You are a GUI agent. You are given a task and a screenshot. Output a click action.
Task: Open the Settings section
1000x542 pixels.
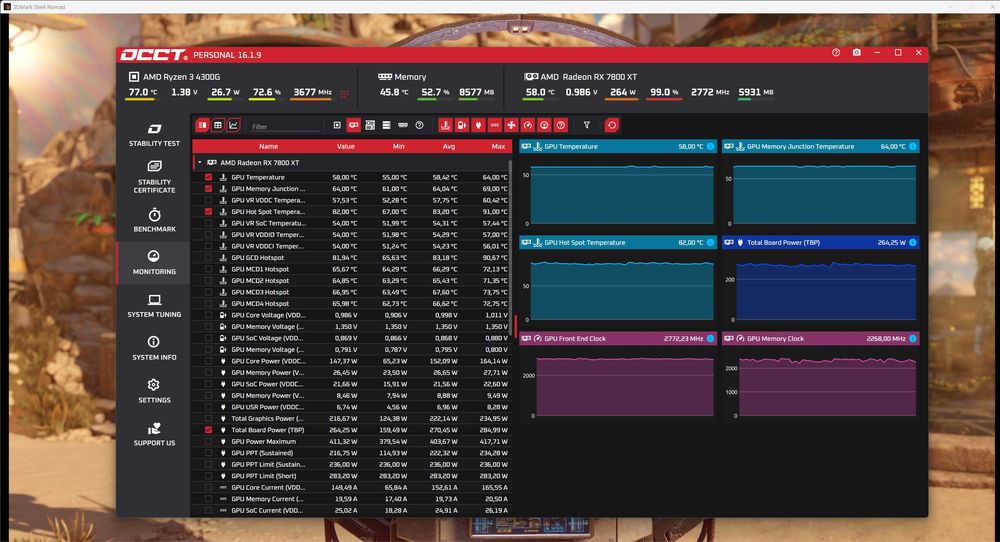154,391
